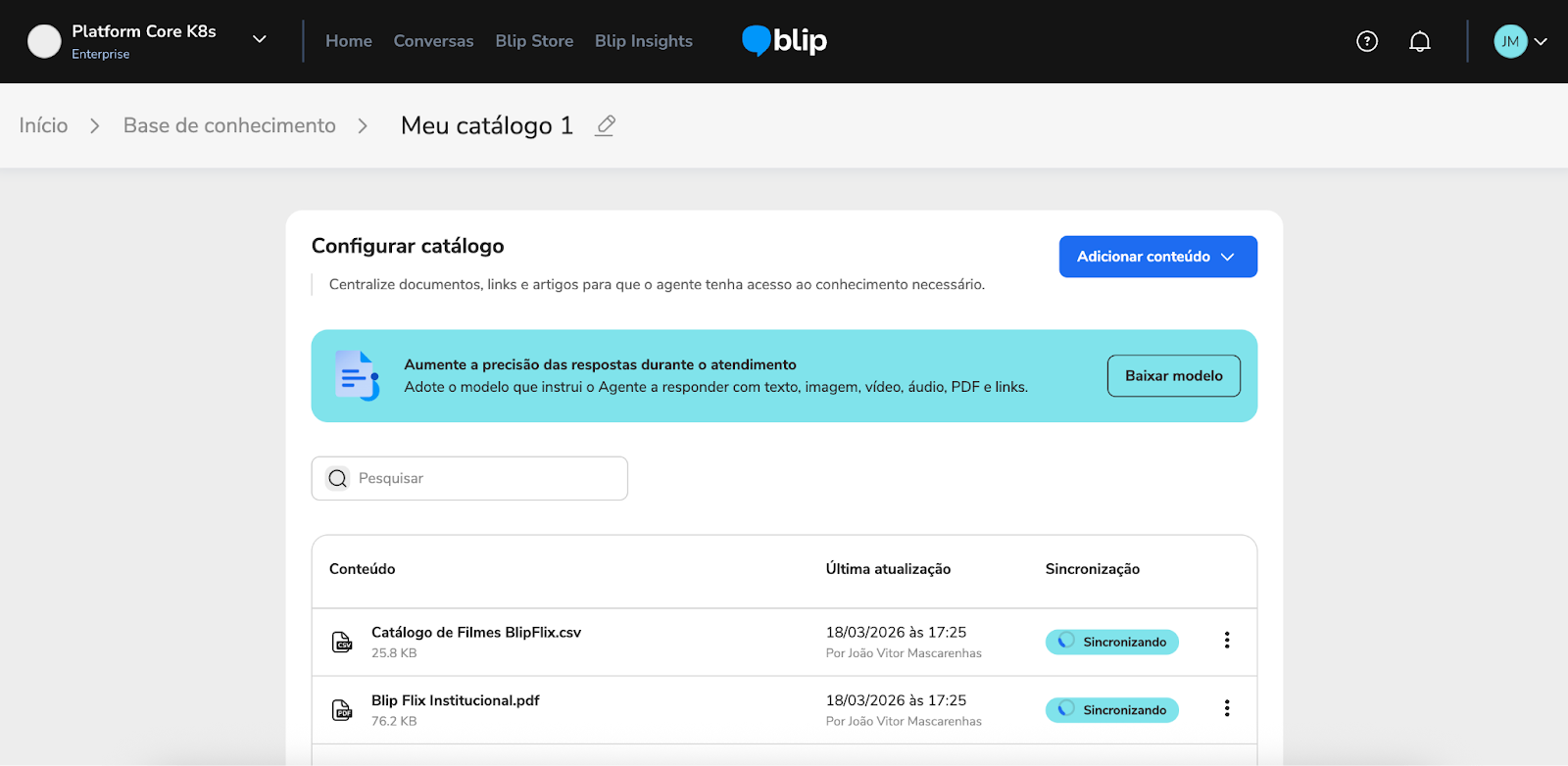Screen dimensions: 1568x766
Task: Open the help question mark icon
Action: pos(1367,41)
